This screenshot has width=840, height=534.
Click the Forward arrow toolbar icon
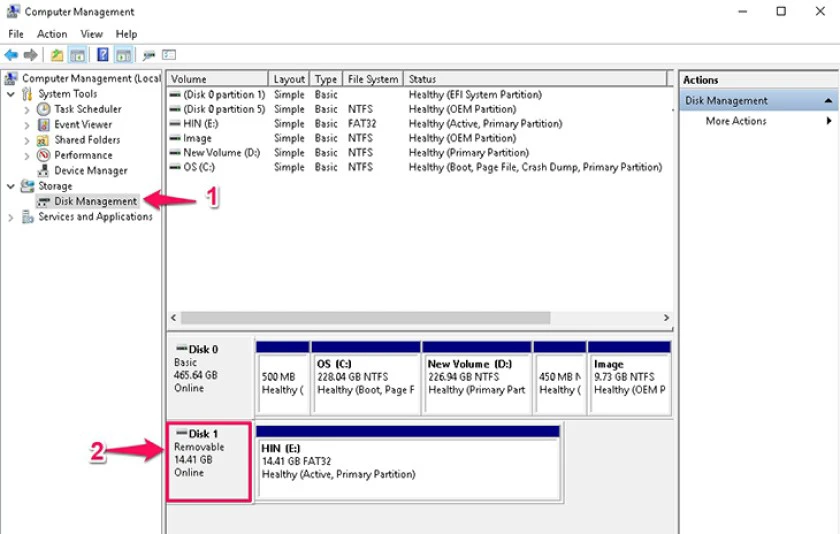click(31, 55)
